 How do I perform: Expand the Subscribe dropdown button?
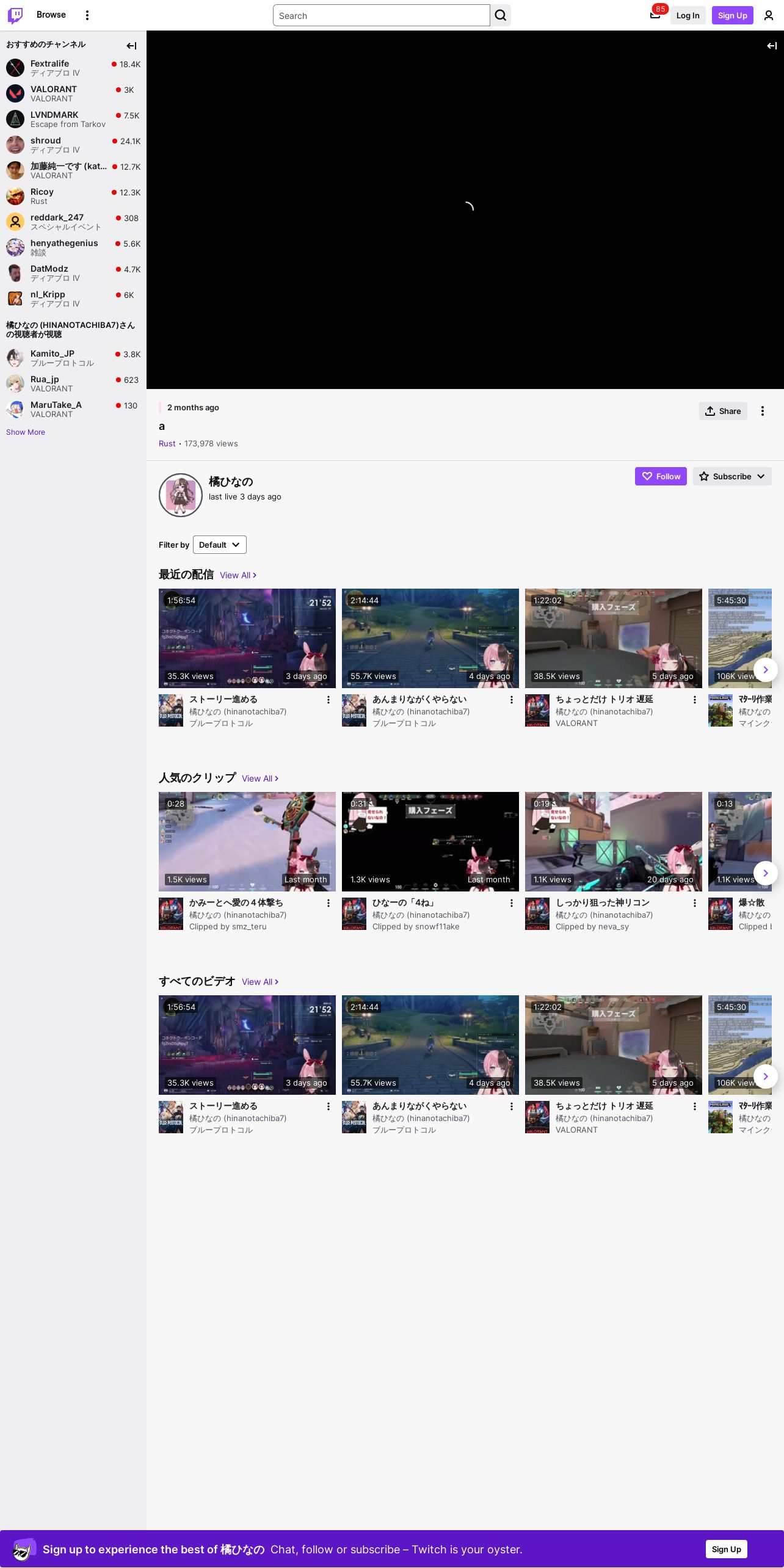tap(732, 476)
